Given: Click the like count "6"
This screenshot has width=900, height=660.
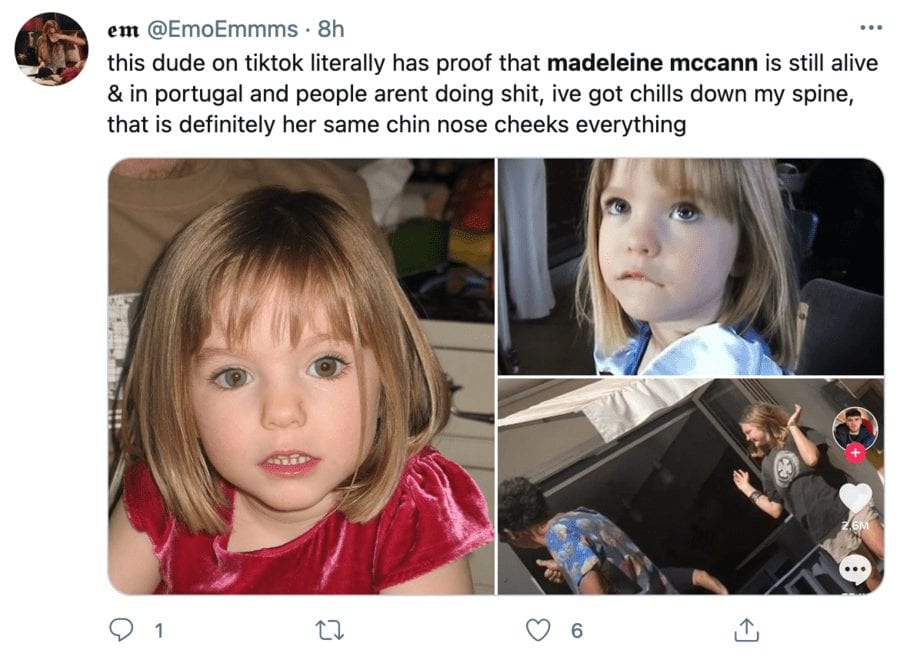Looking at the screenshot, I should click(576, 631).
